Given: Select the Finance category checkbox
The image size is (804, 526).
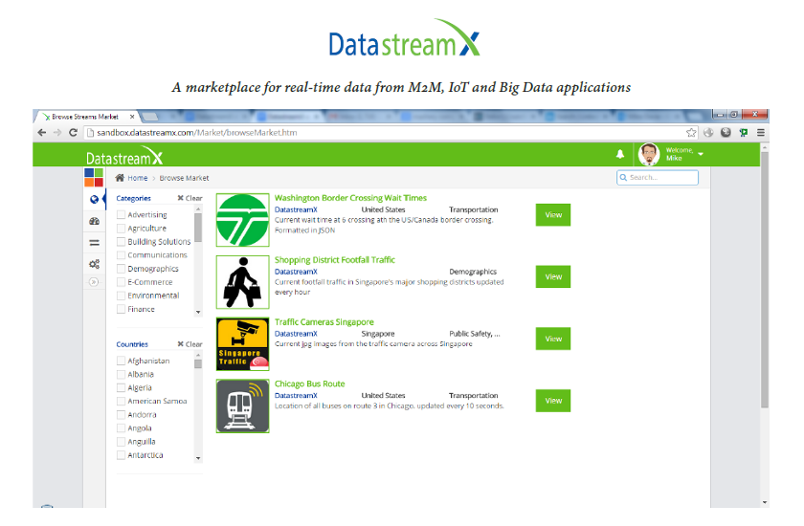Looking at the screenshot, I should (x=121, y=309).
